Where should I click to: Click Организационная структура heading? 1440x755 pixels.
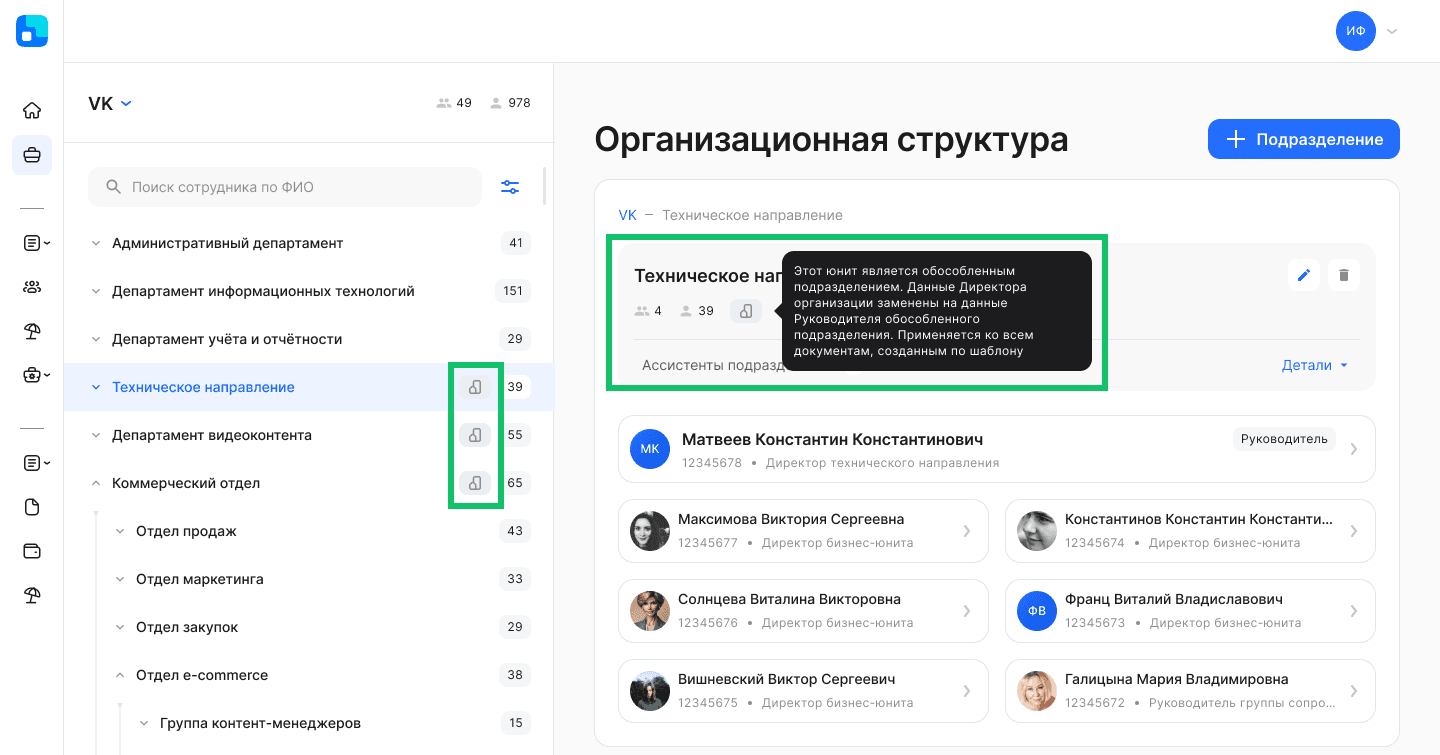point(831,140)
